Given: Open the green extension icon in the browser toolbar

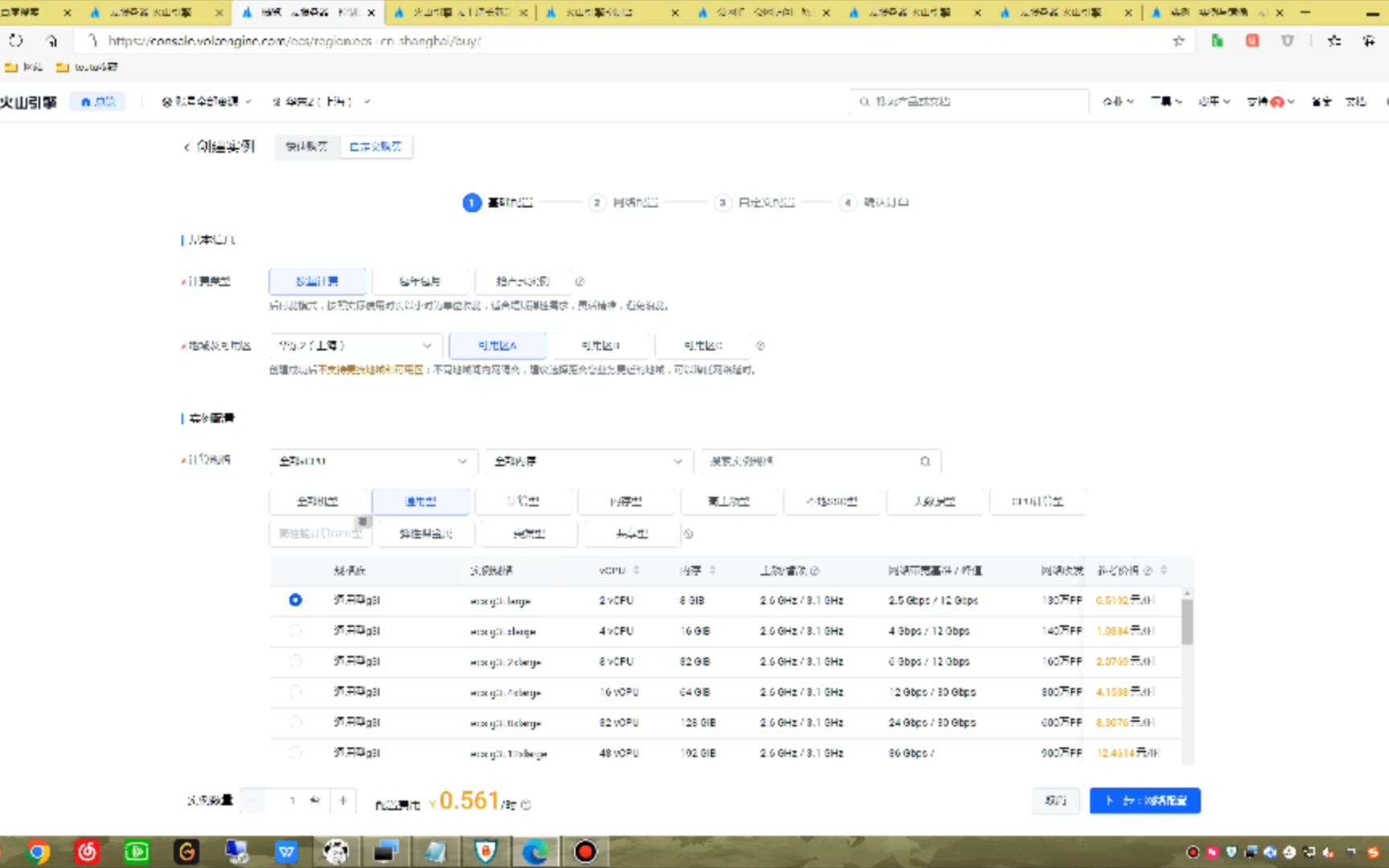Looking at the screenshot, I should 1217,40.
